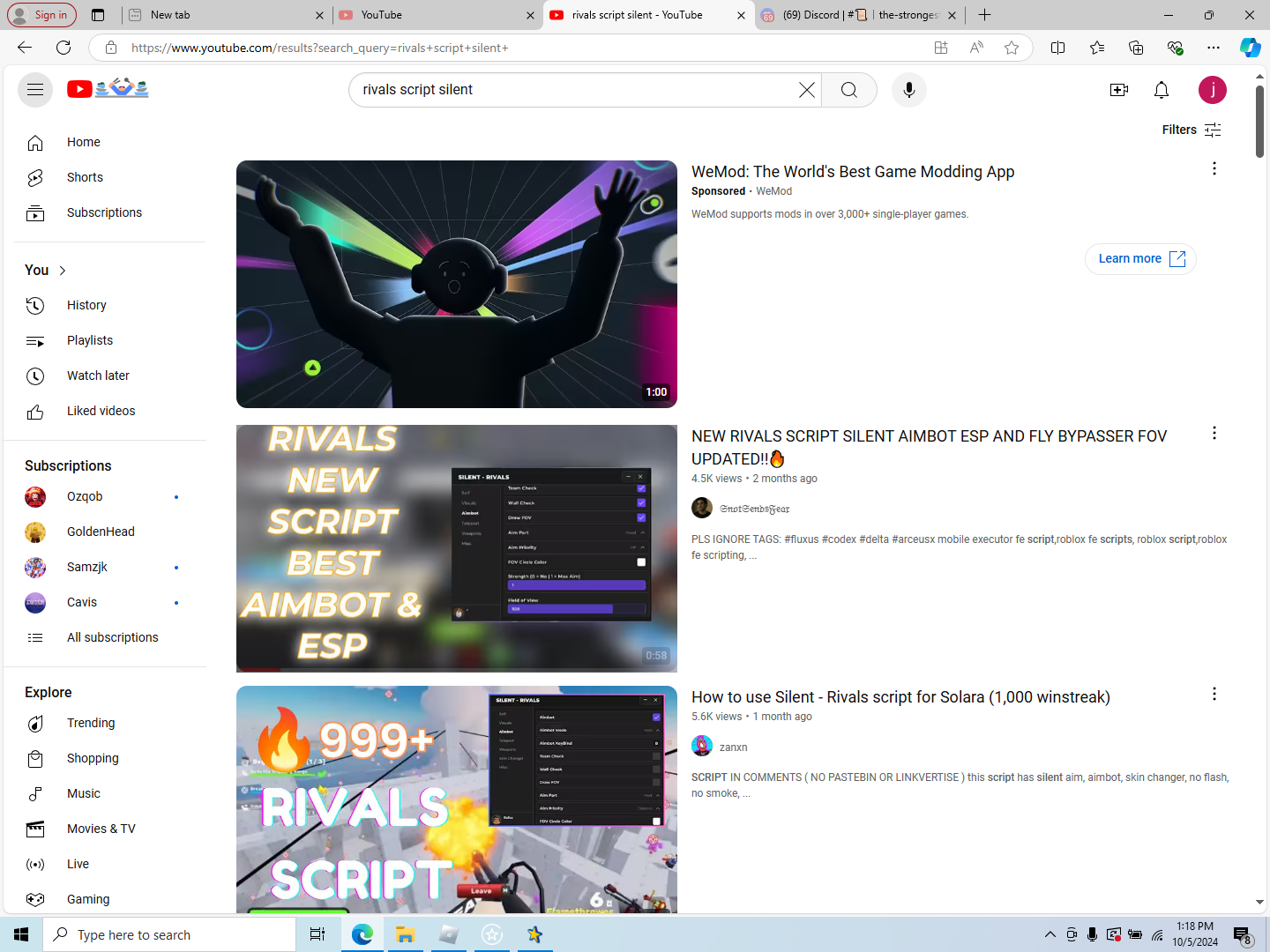
Task: Open Windows Start menu
Action: pyautogui.click(x=21, y=934)
